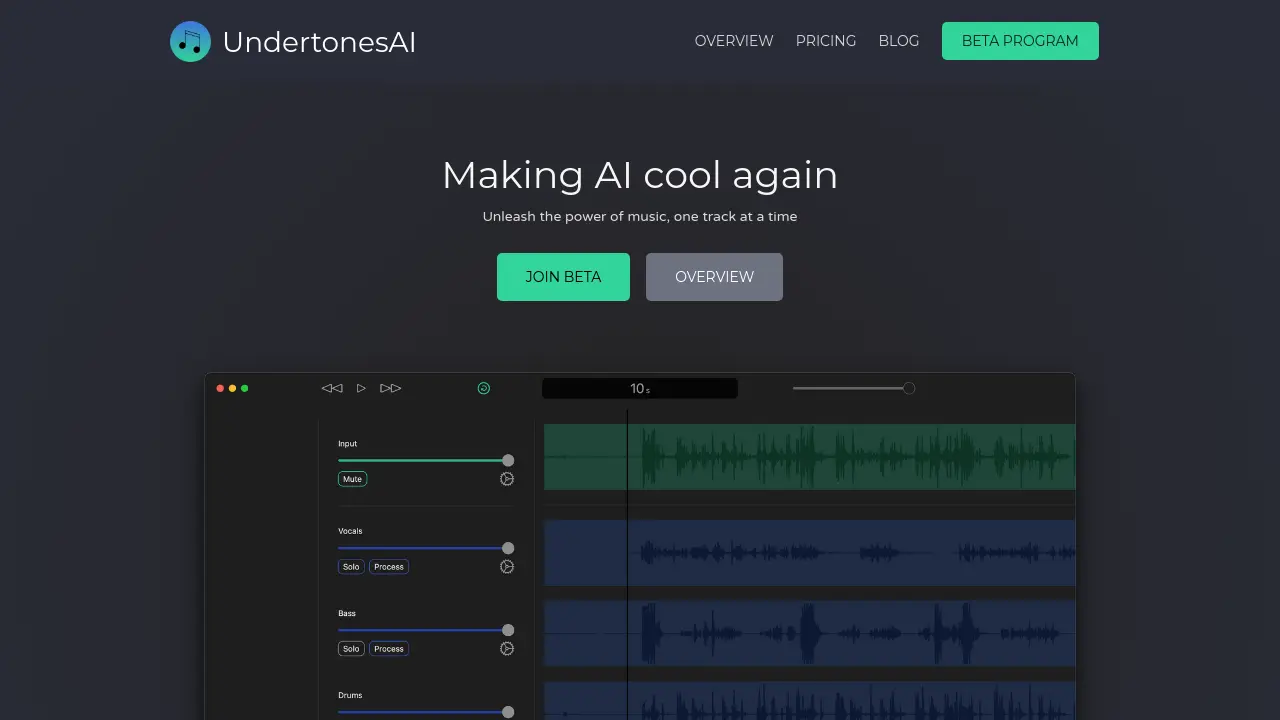Adjust the Drums volume slider
1280x720 pixels.
tap(426, 712)
